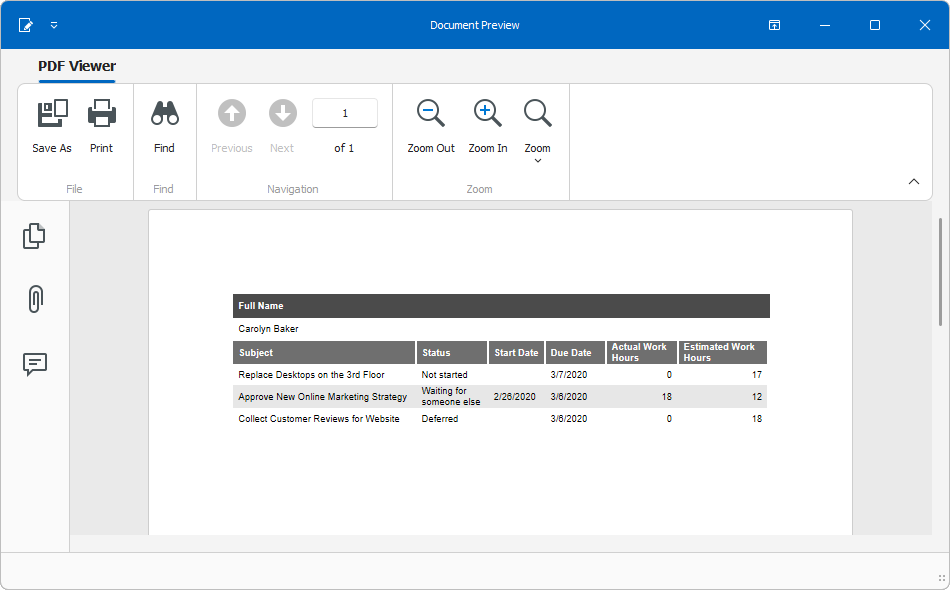Click the page number input field
This screenshot has width=950, height=590.
(344, 112)
